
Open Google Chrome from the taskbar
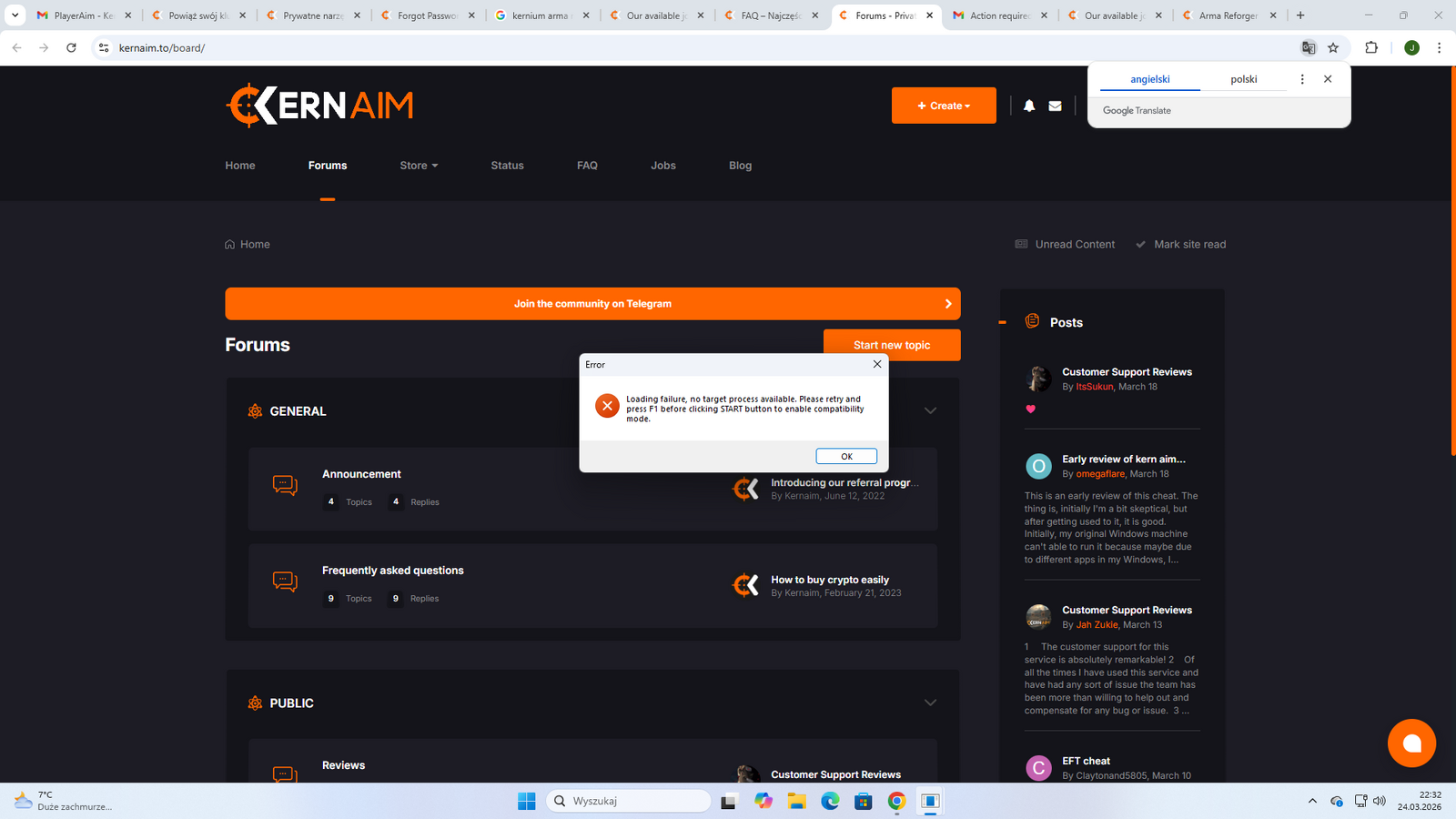896,801
